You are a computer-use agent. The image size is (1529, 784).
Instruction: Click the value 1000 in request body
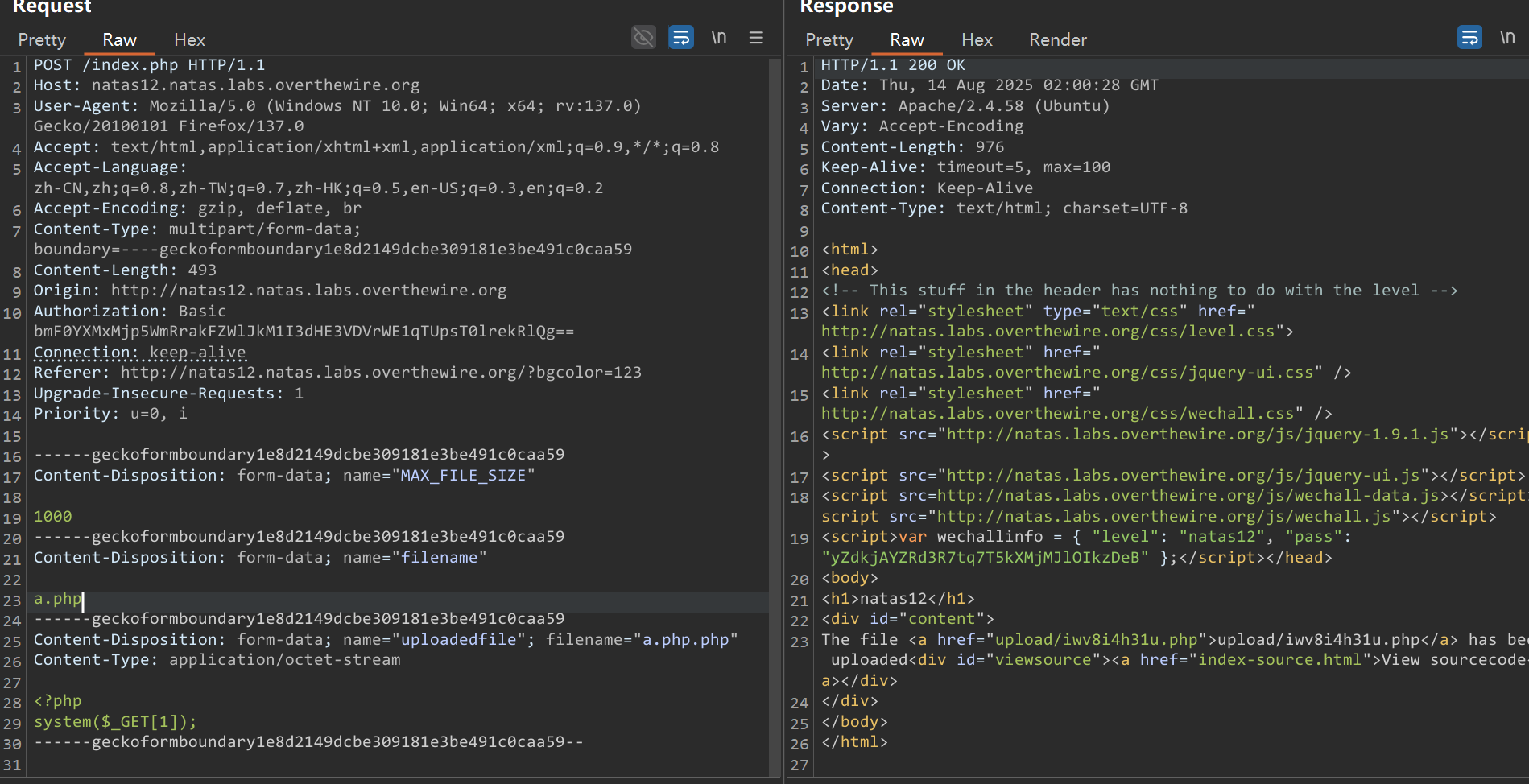tap(52, 516)
